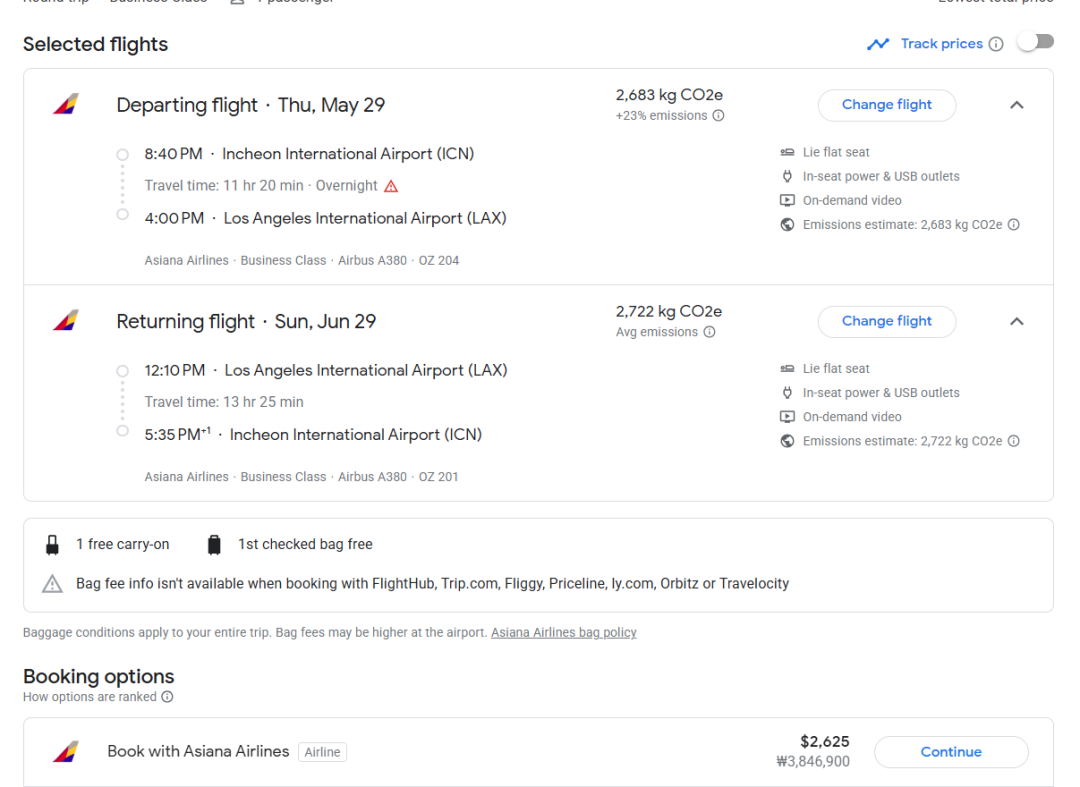Click in-seat power icon in departing flight
1080x787 pixels.
click(787, 176)
